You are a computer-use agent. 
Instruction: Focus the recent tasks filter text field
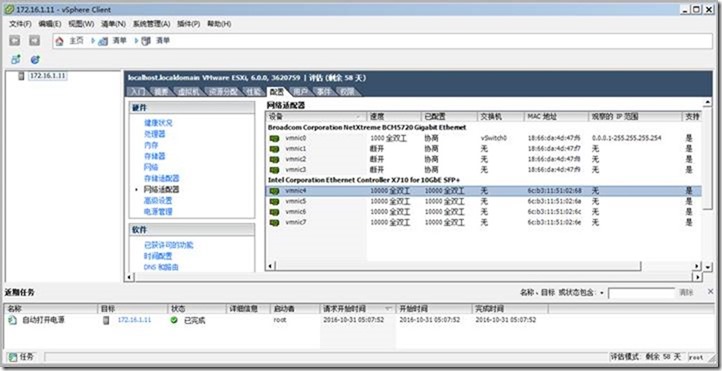click(x=642, y=293)
